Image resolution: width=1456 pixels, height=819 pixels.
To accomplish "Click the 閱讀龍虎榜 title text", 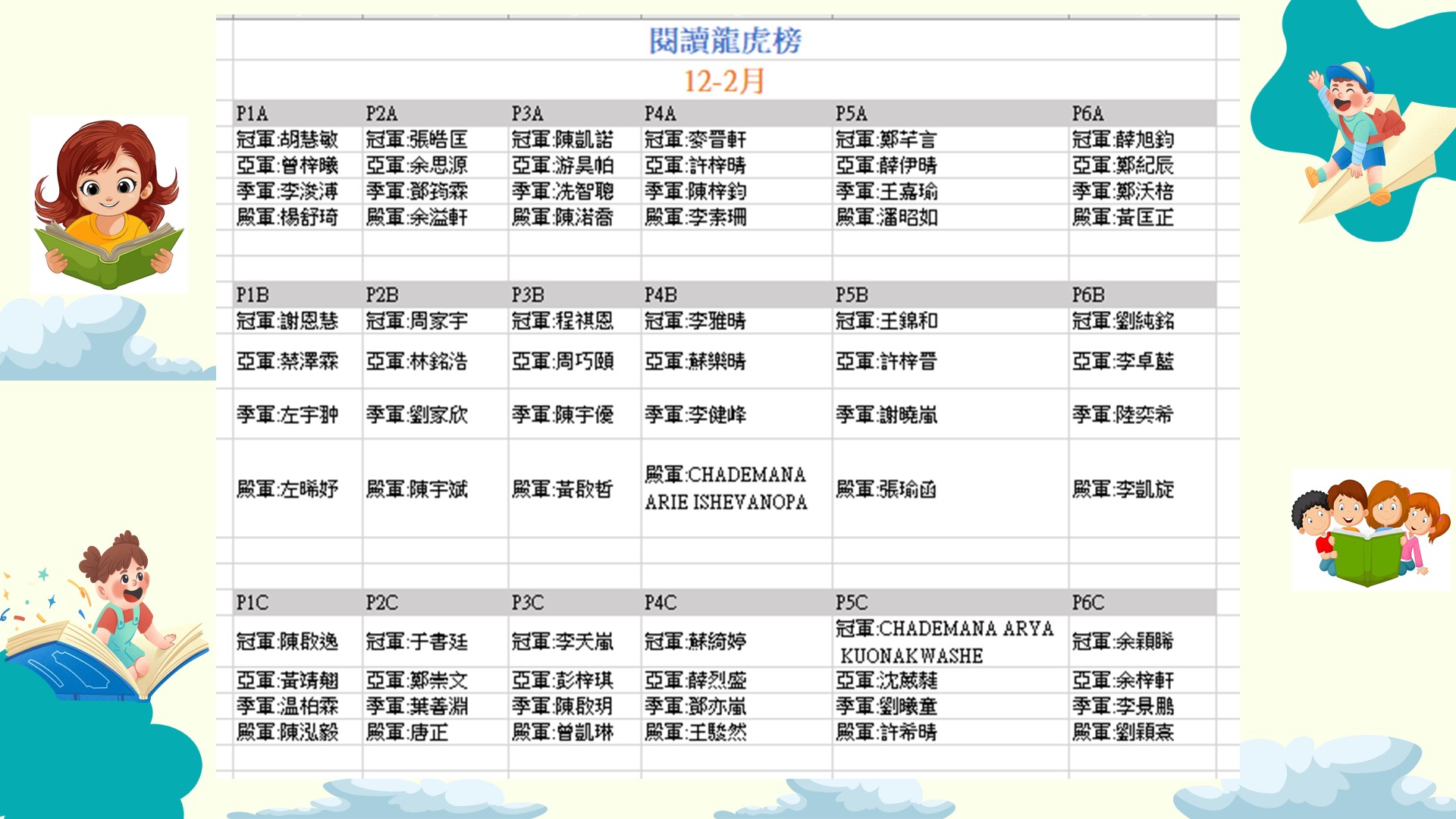I will click(725, 41).
